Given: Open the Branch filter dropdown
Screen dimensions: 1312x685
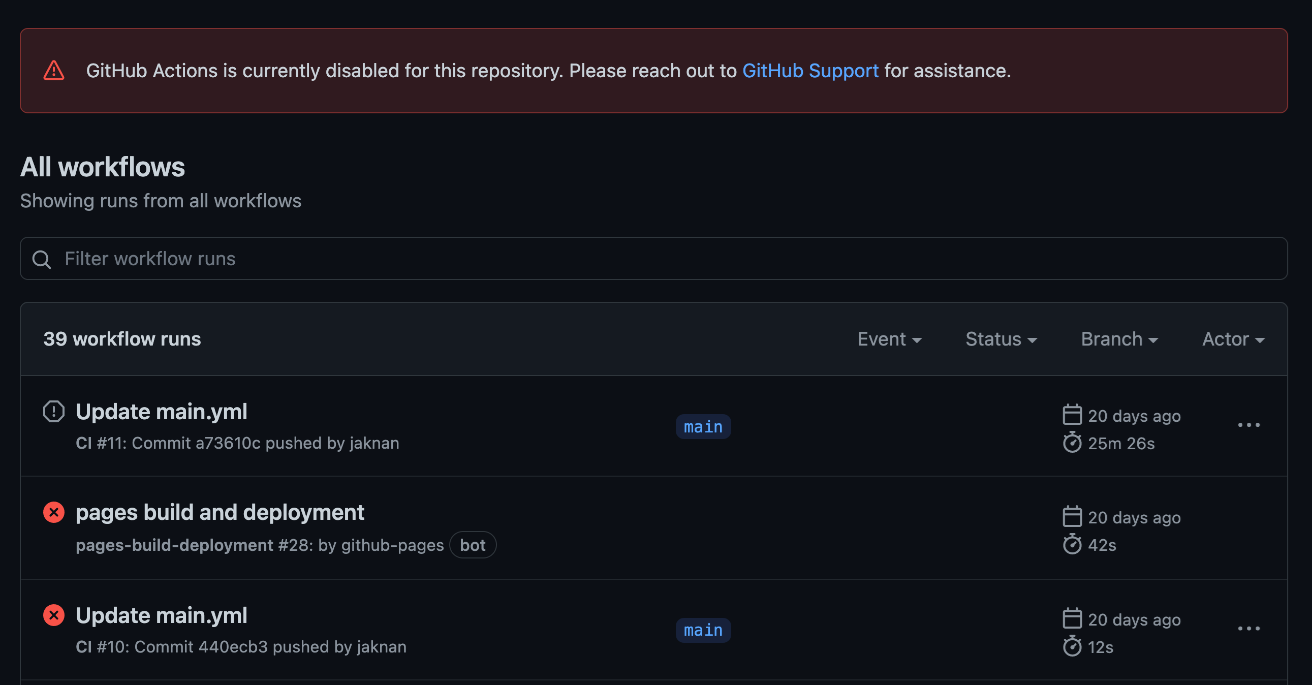Looking at the screenshot, I should tap(1119, 340).
